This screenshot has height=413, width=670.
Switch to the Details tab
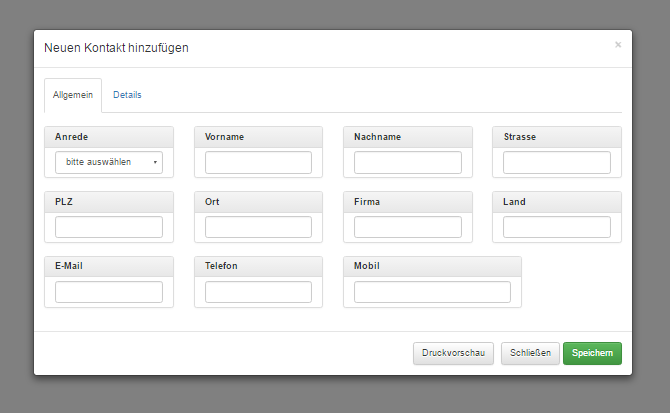point(127,95)
